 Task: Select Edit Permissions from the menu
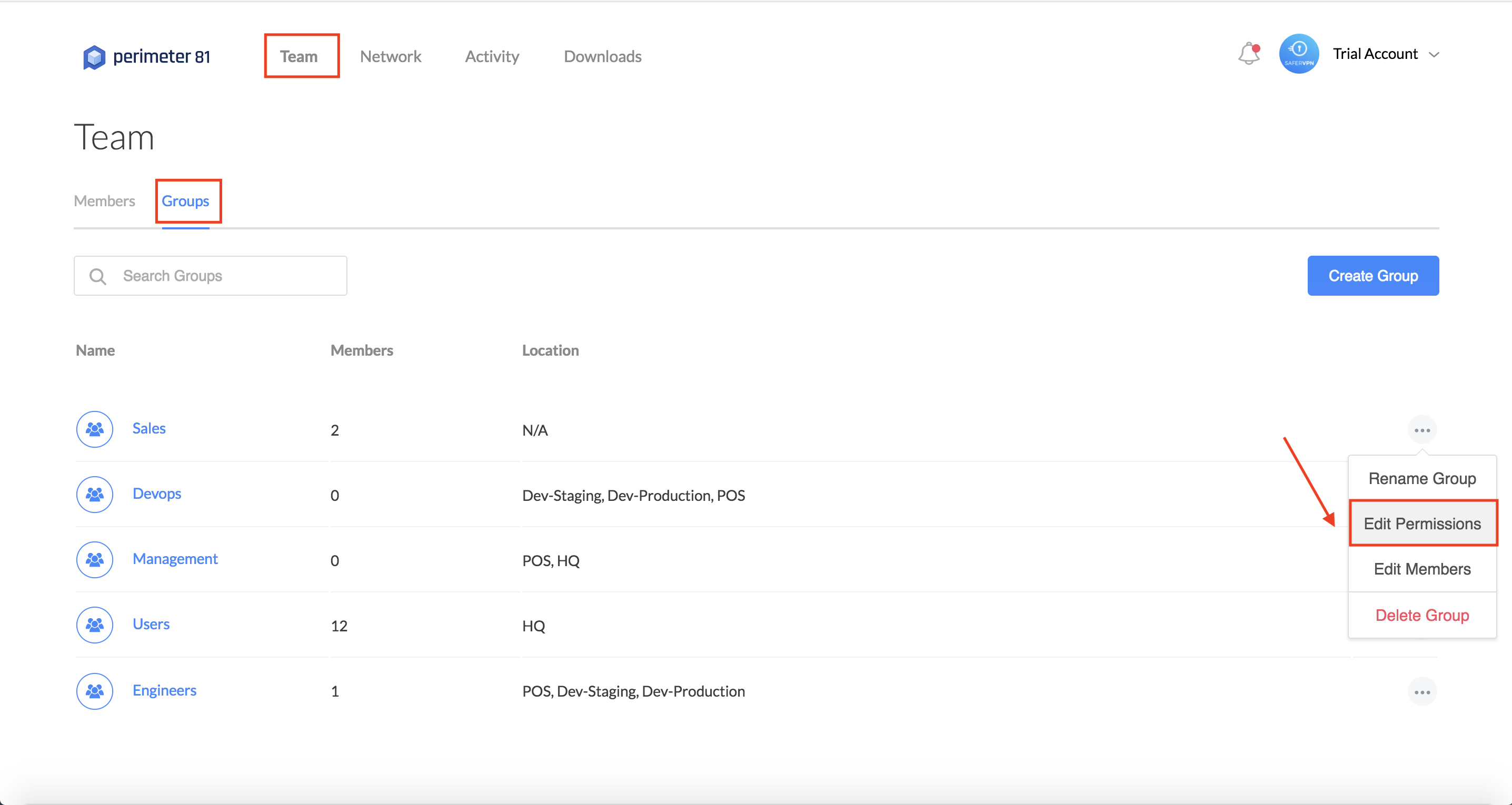(x=1421, y=524)
